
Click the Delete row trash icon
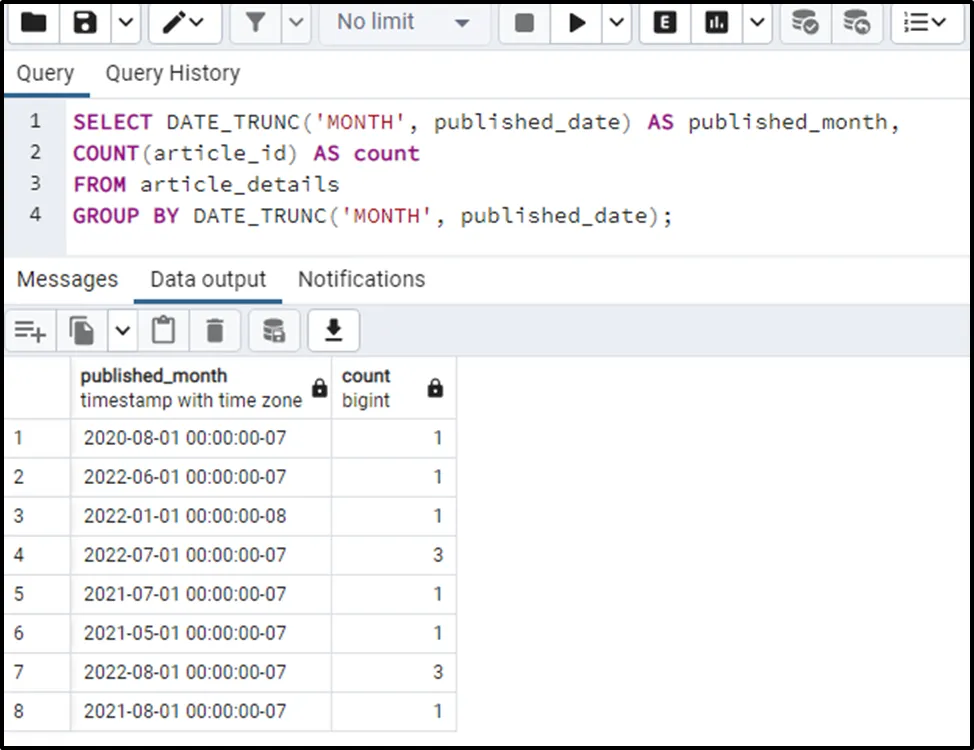pyautogui.click(x=215, y=330)
